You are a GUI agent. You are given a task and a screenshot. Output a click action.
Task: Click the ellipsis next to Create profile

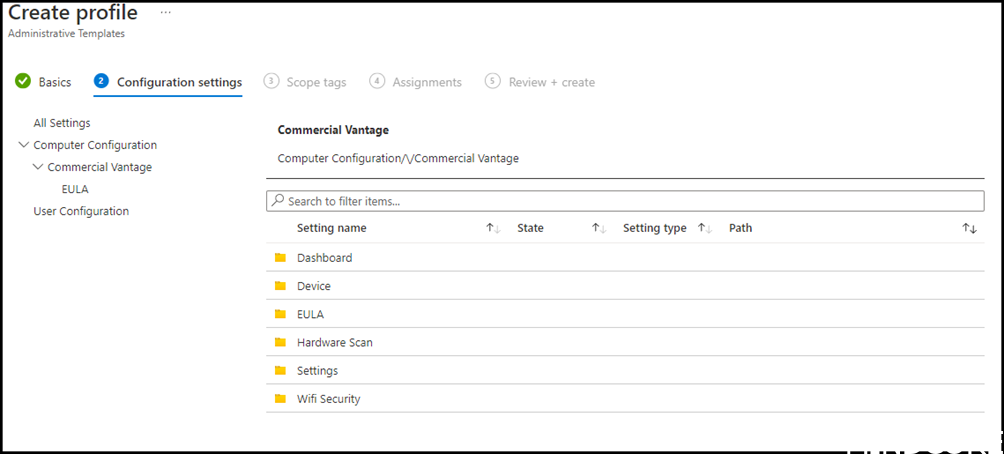(x=166, y=13)
